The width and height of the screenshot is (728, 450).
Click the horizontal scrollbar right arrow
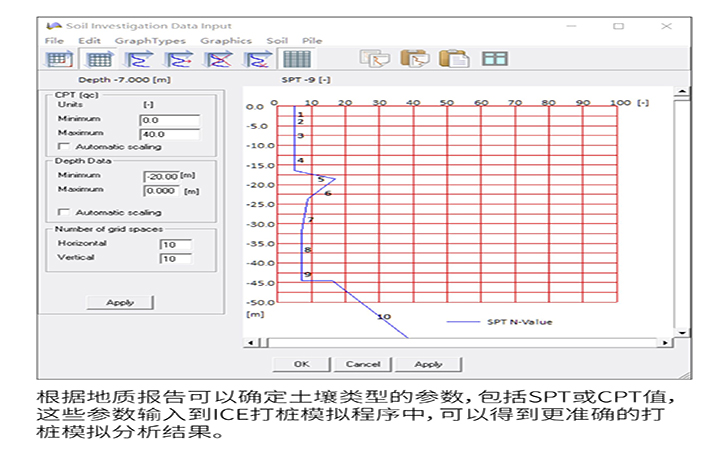tap(666, 343)
